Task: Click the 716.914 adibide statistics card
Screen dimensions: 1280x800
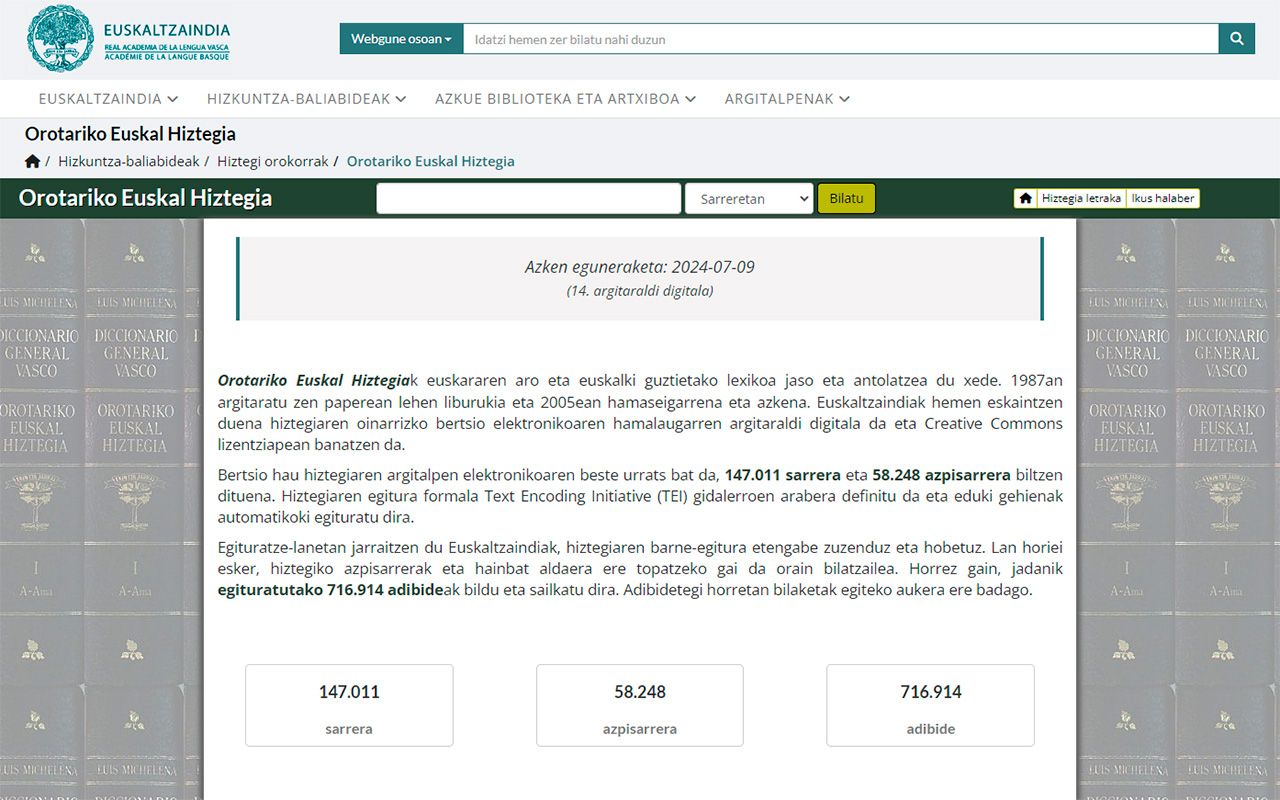Action: pos(930,705)
